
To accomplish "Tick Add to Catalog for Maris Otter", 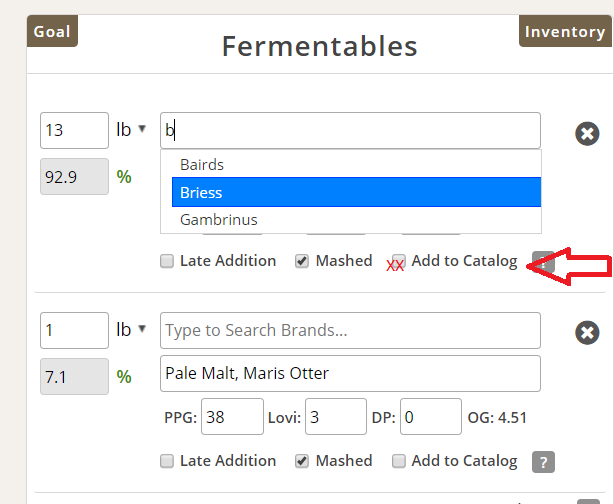I will click(x=399, y=461).
